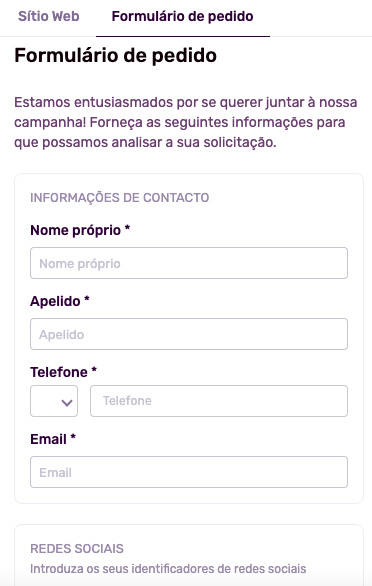The image size is (372, 586).
Task: Click into the Apelido input box
Action: (x=189, y=334)
